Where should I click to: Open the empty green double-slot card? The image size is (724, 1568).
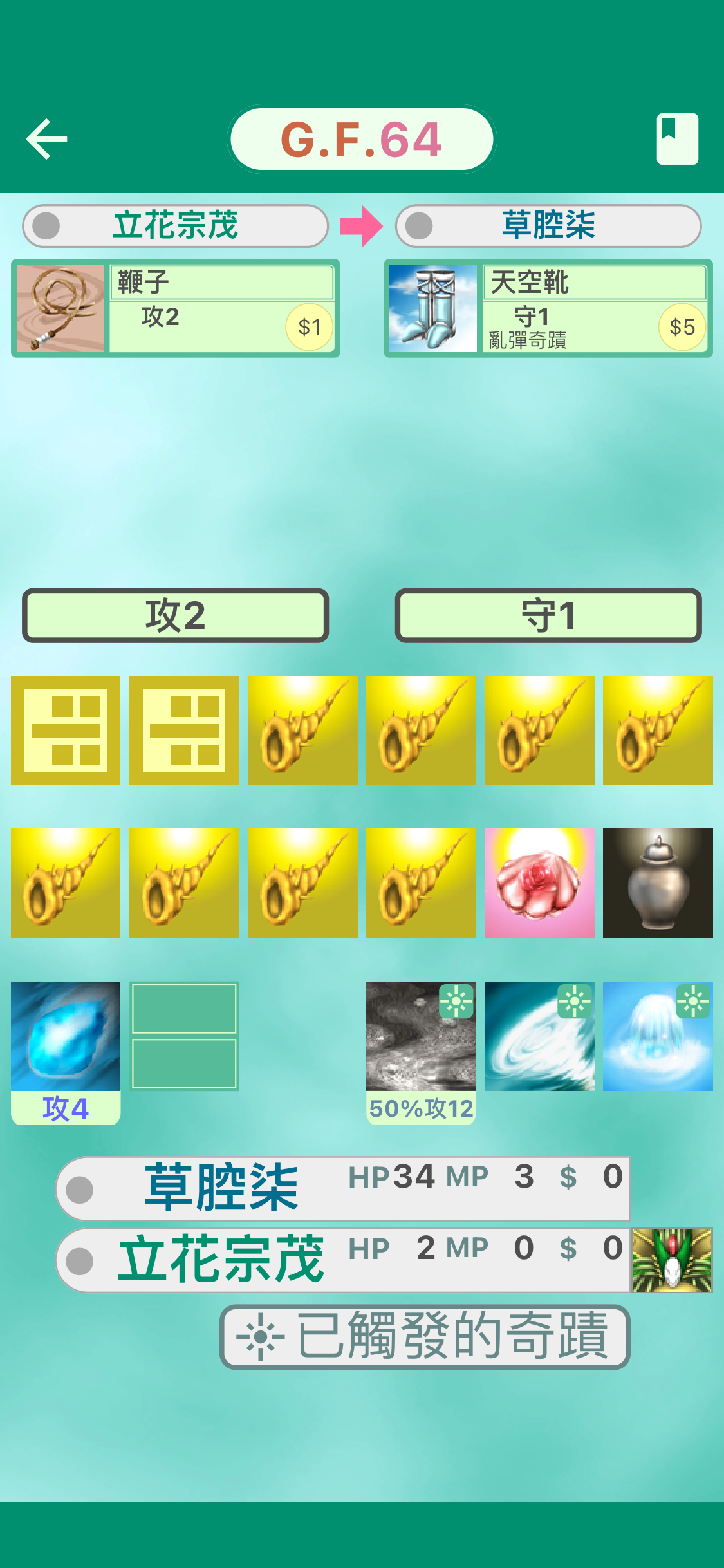click(184, 1036)
